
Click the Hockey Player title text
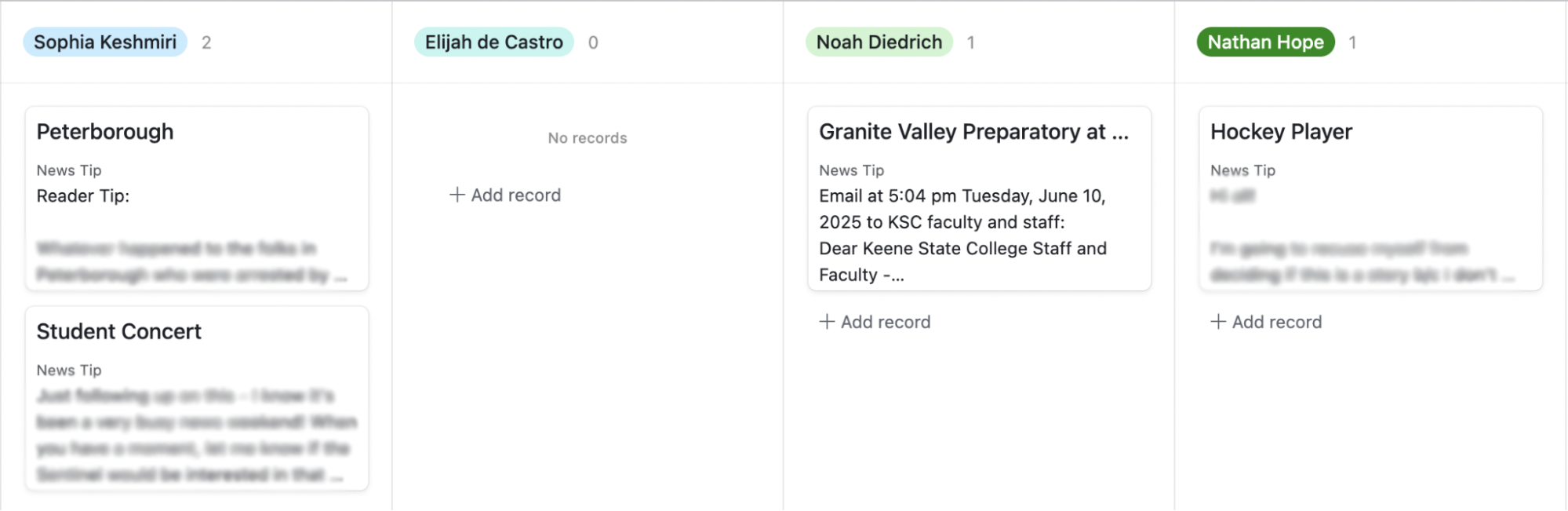coord(1282,132)
